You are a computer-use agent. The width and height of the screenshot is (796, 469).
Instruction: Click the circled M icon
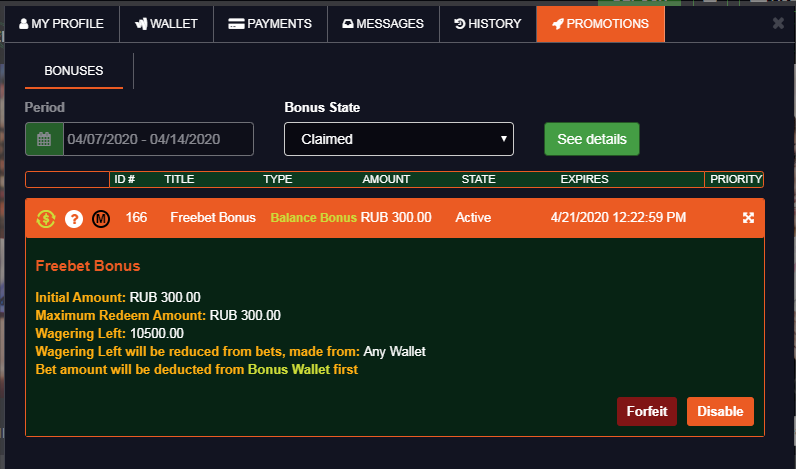click(x=101, y=218)
